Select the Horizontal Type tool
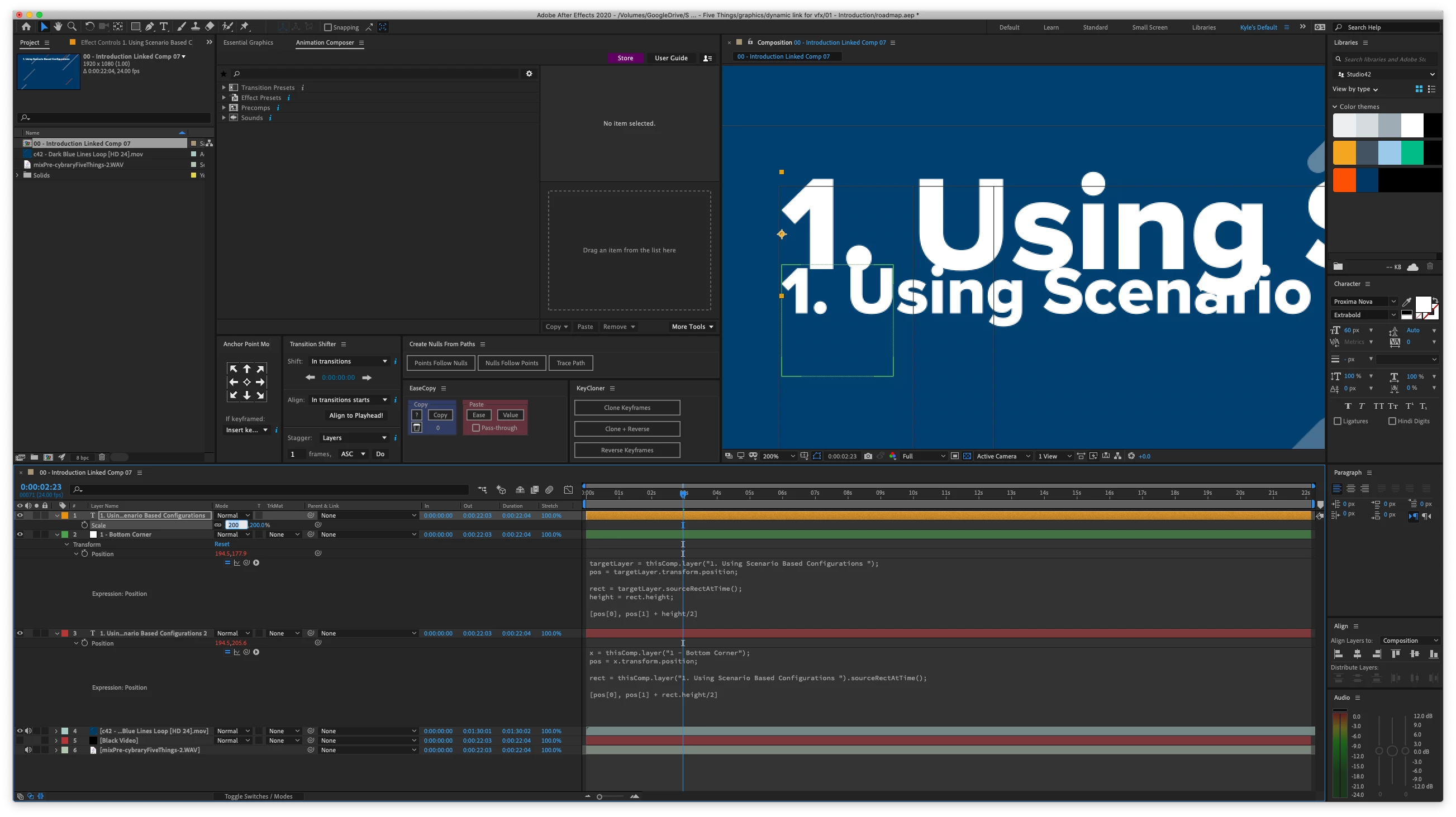Screen dimensions: 1456x817 (x=164, y=27)
